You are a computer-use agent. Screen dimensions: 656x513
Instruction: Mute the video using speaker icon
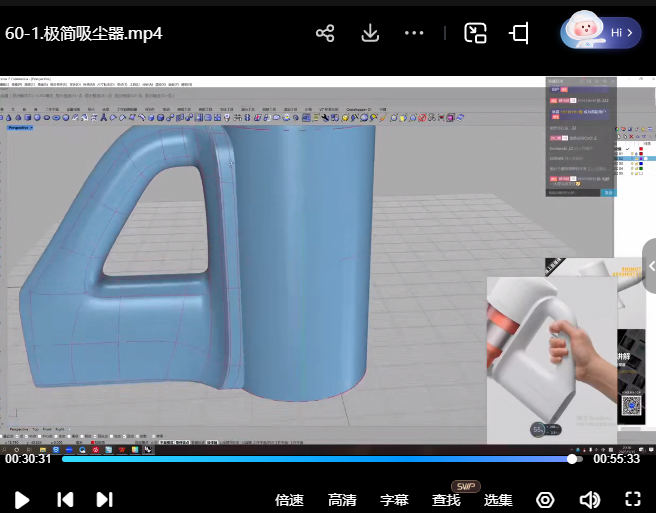click(x=590, y=499)
